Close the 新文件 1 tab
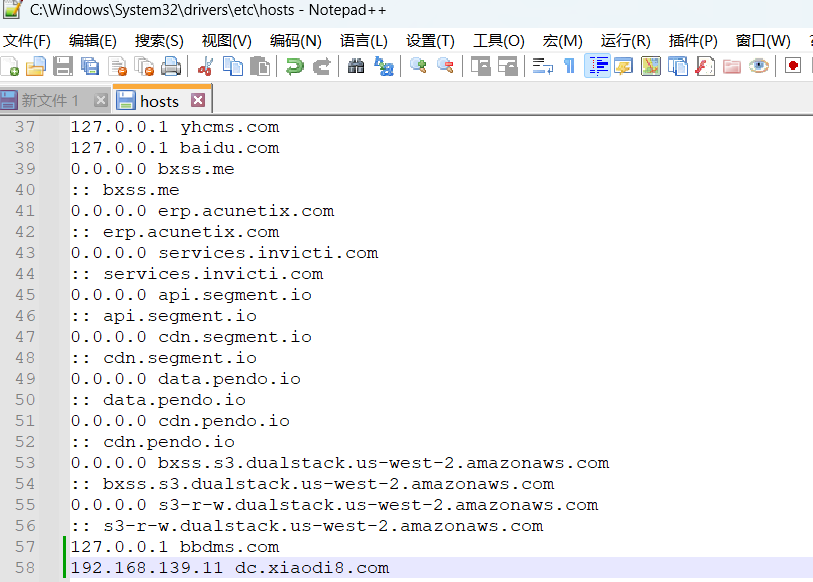The height and width of the screenshot is (582, 813). pos(101,100)
